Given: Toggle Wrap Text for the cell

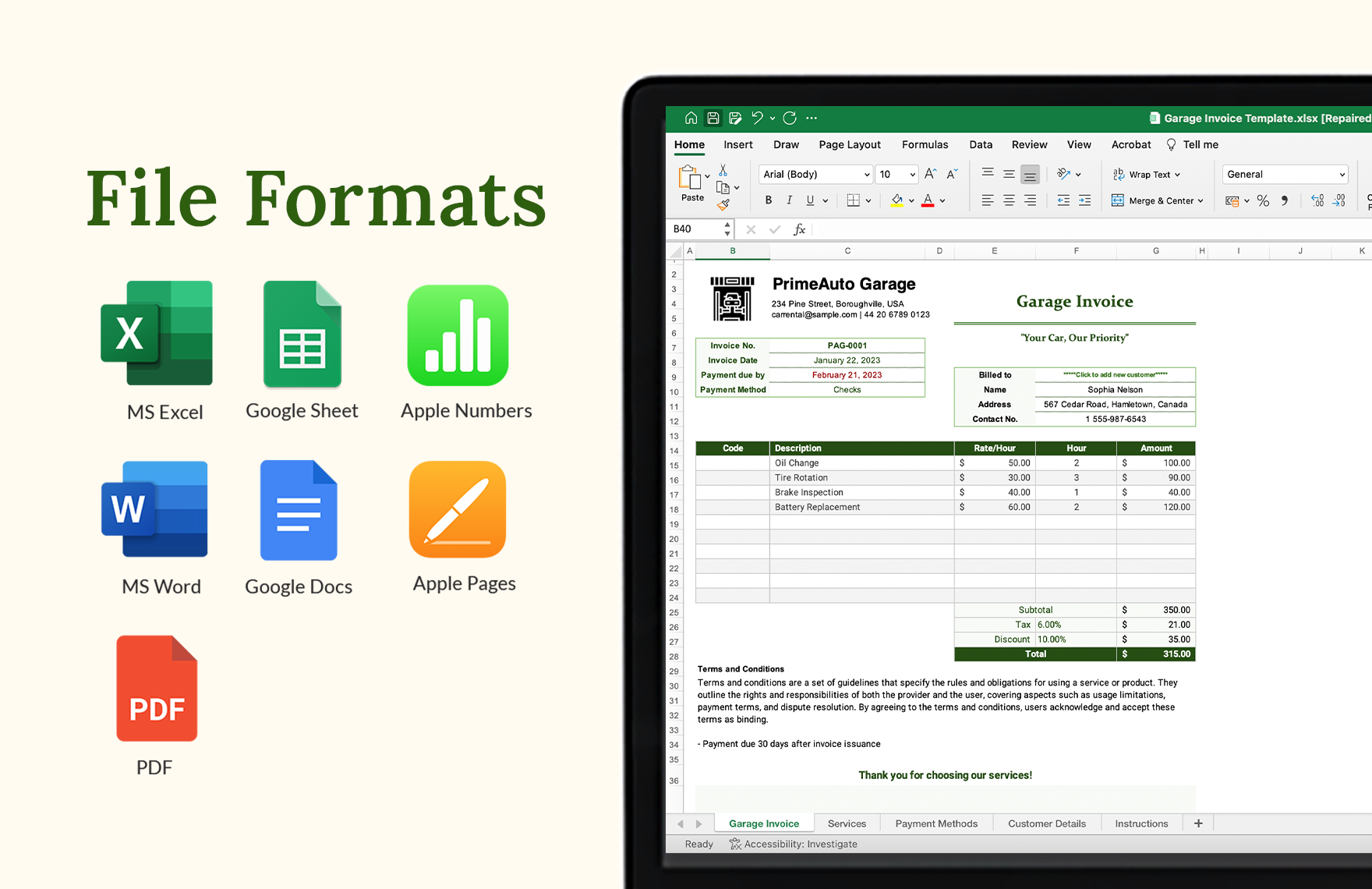Looking at the screenshot, I should click(1145, 175).
